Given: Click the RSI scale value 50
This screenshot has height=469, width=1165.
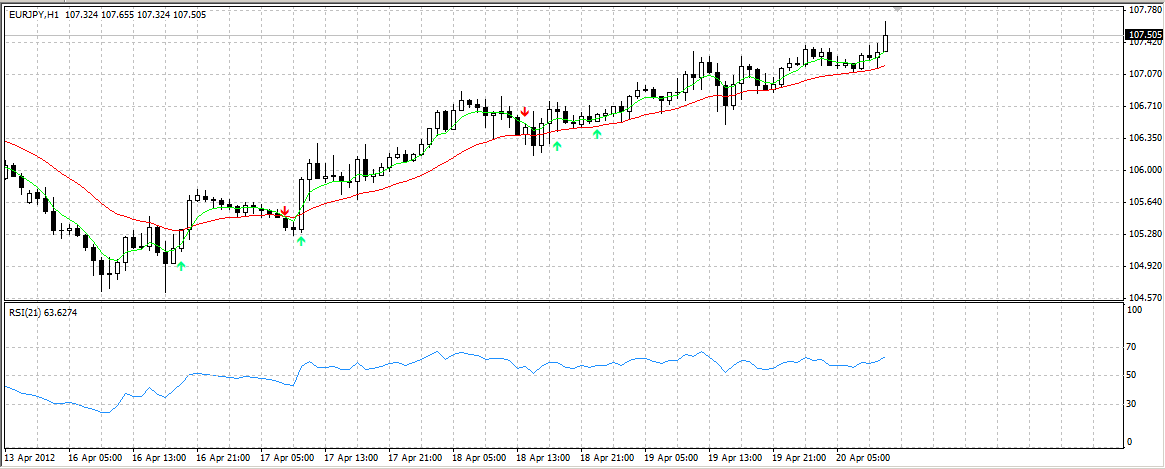Looking at the screenshot, I should pos(1133,375).
